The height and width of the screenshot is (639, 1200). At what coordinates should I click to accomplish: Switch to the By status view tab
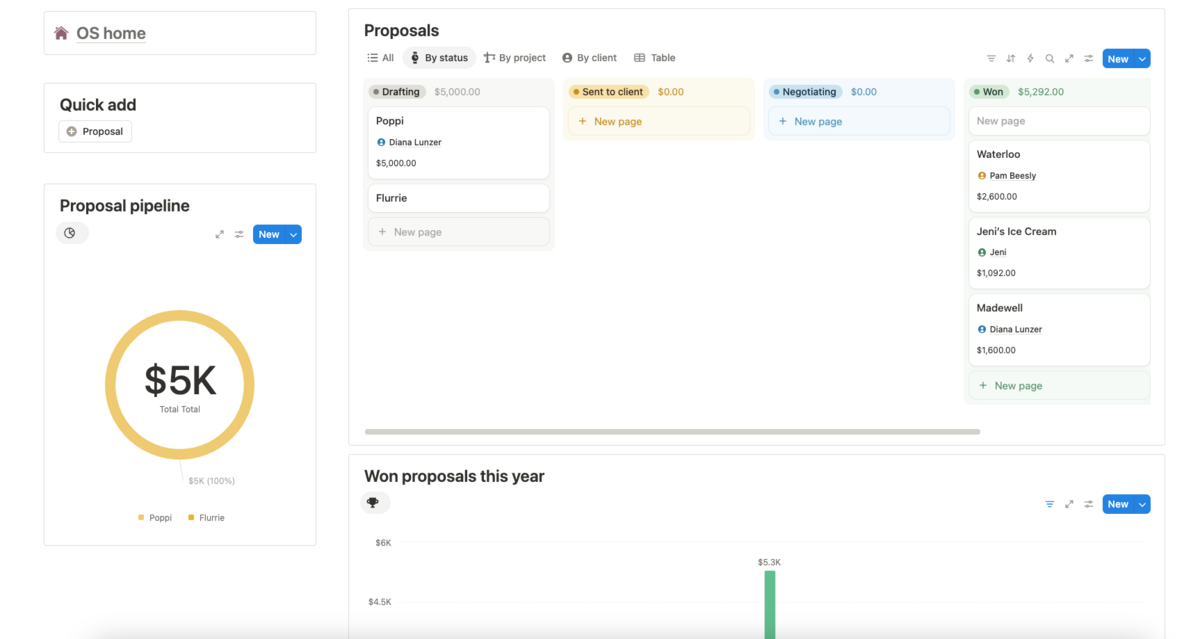tap(439, 58)
